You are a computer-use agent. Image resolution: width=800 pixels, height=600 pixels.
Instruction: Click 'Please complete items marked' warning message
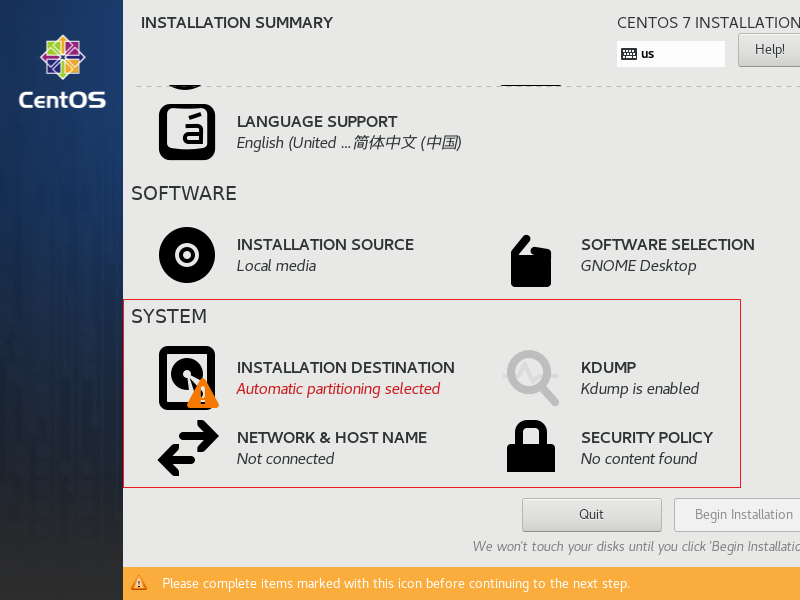pyautogui.click(x=396, y=583)
